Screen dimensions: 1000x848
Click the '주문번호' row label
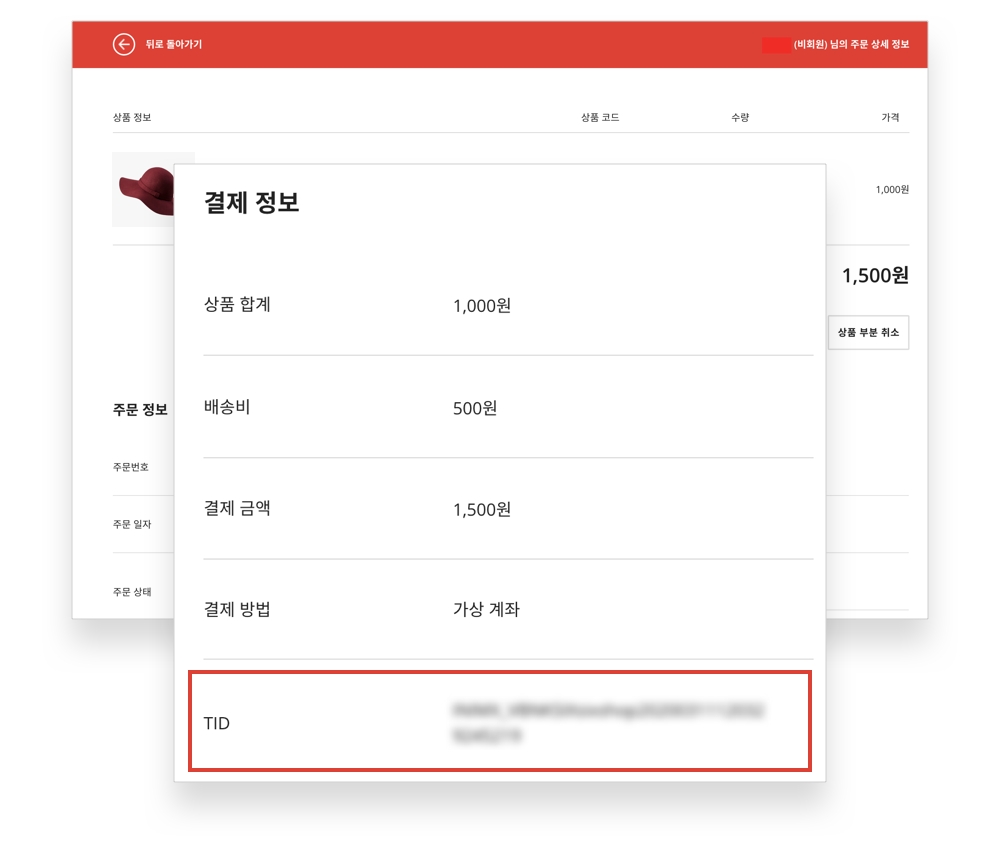pos(131,467)
